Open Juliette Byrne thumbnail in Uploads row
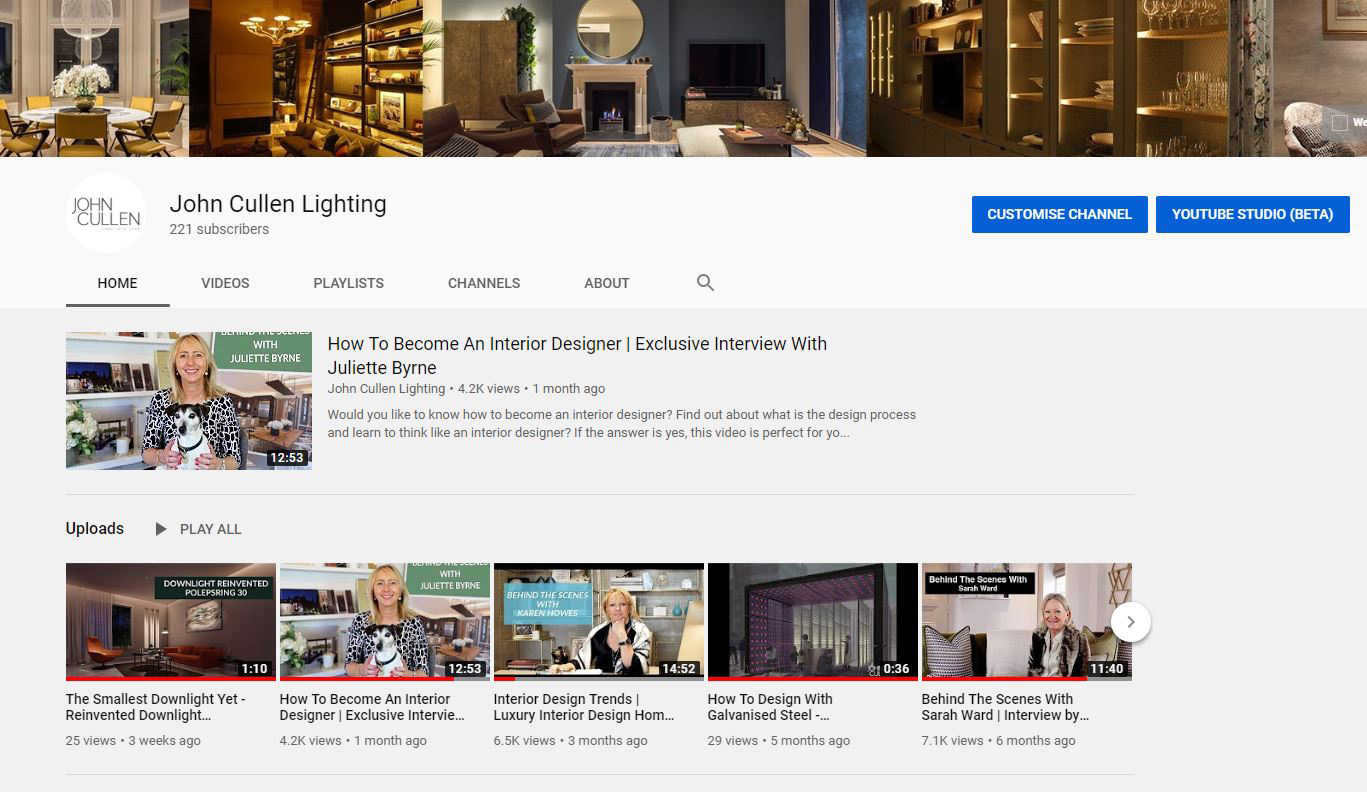This screenshot has width=1367, height=792. (x=385, y=622)
